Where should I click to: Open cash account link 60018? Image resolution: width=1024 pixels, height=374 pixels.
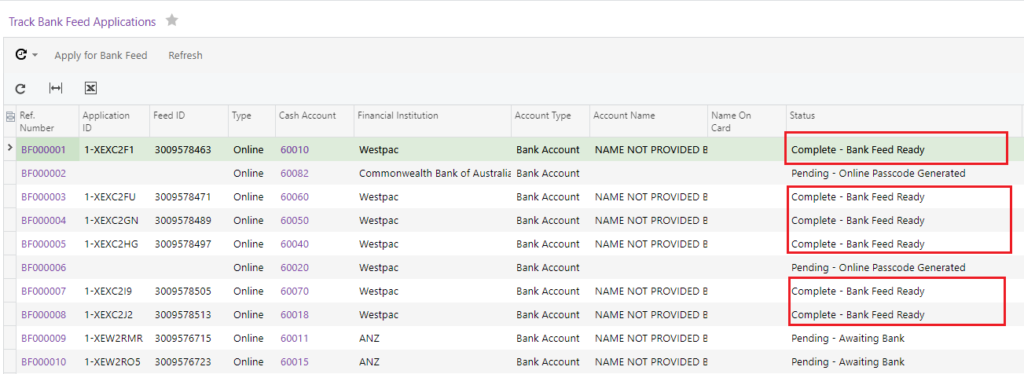(x=295, y=315)
